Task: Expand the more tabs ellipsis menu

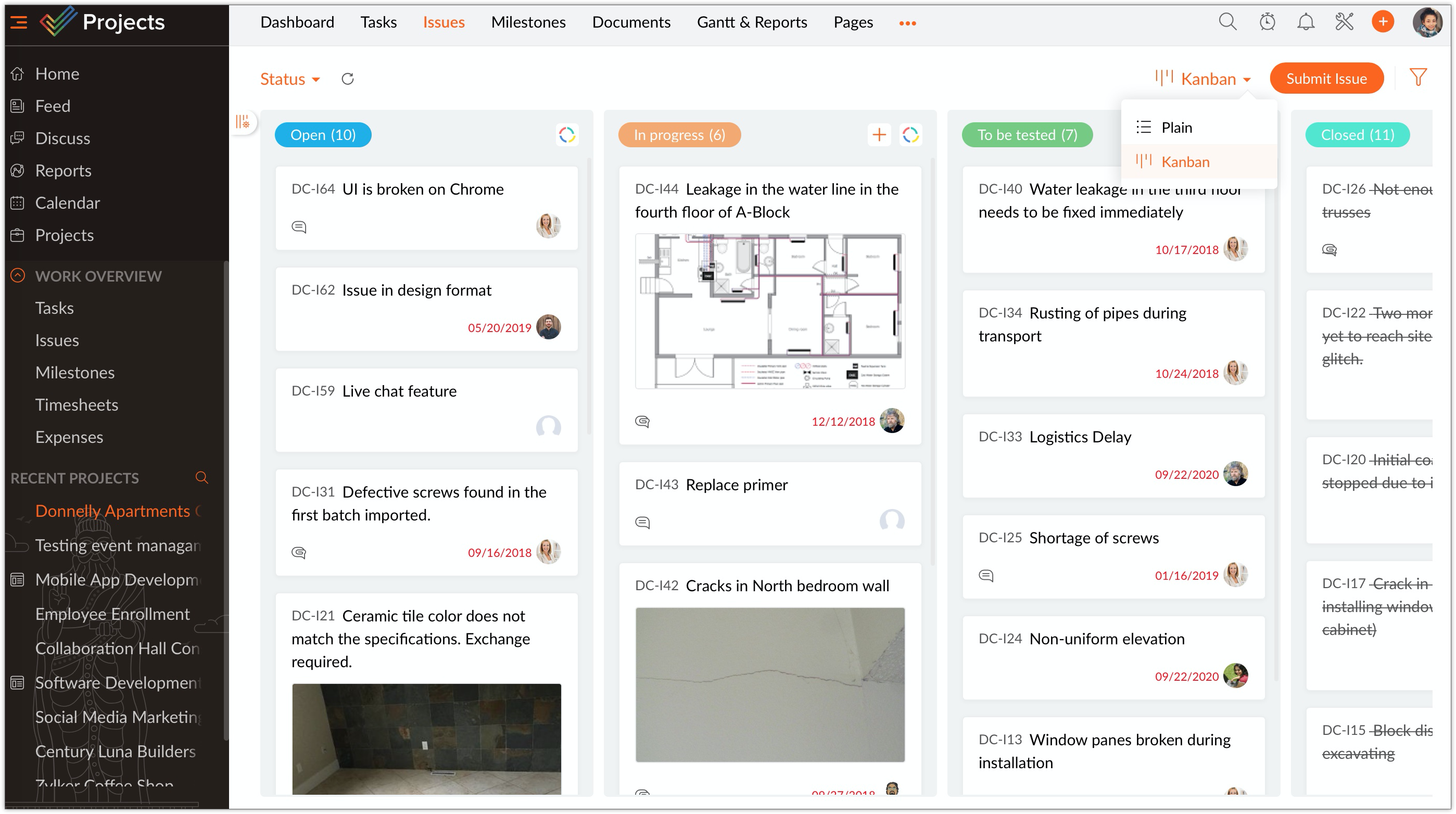Action: 907,22
